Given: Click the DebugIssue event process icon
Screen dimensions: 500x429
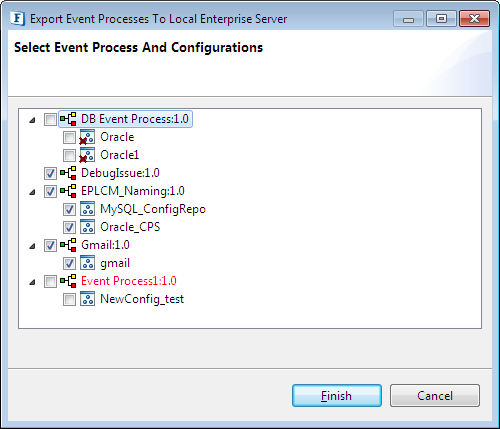Looking at the screenshot, I should click(x=68, y=173).
